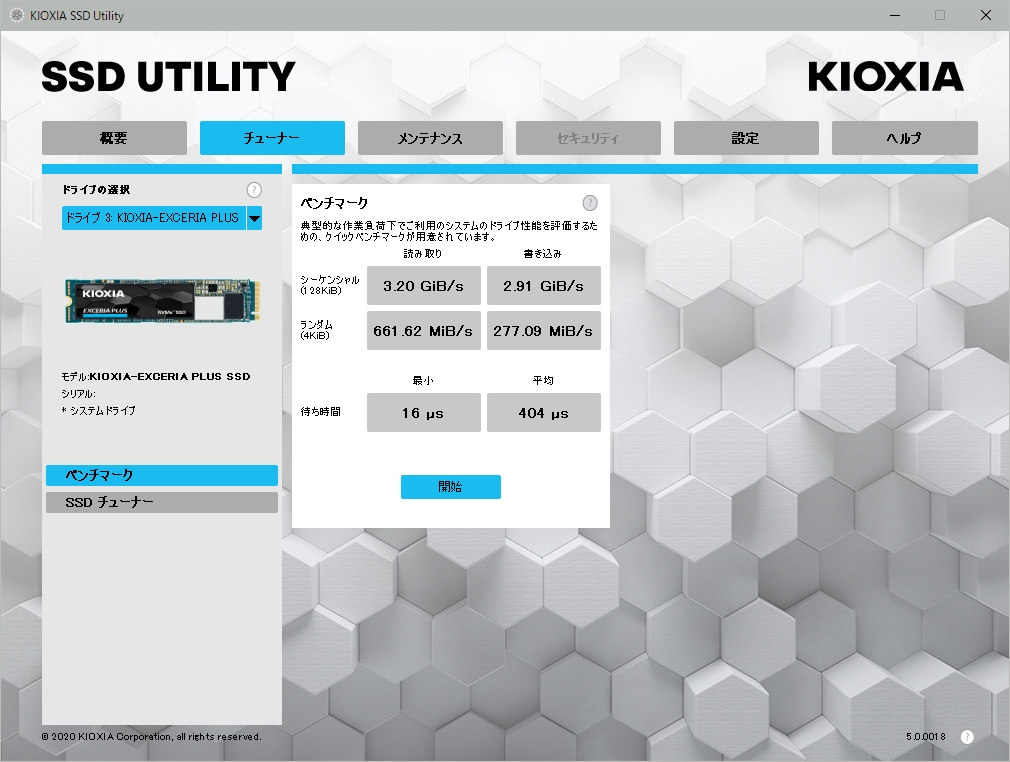The height and width of the screenshot is (762, 1010).
Task: Expand the drive selection dropdown arrow
Action: [x=254, y=218]
